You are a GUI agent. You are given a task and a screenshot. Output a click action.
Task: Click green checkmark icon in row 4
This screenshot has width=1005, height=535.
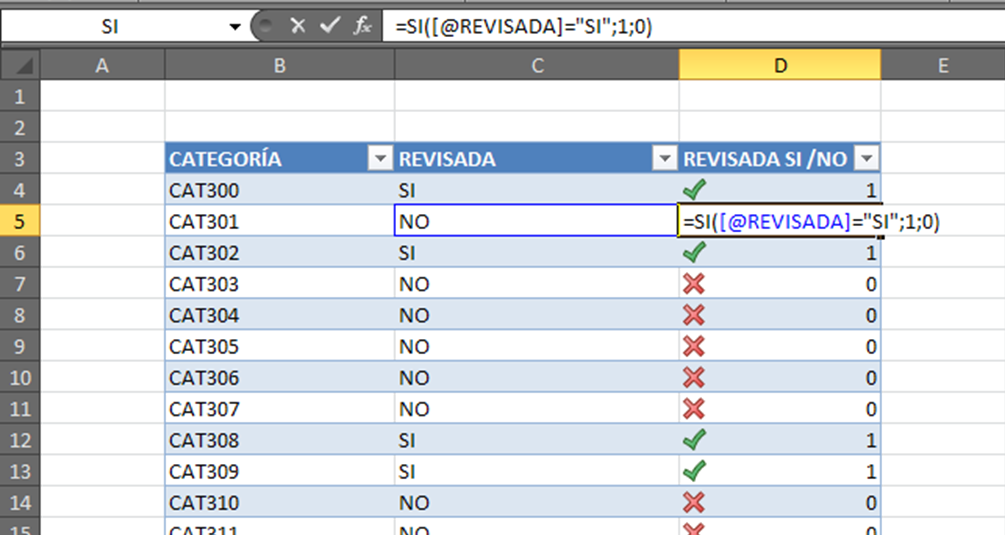[693, 189]
